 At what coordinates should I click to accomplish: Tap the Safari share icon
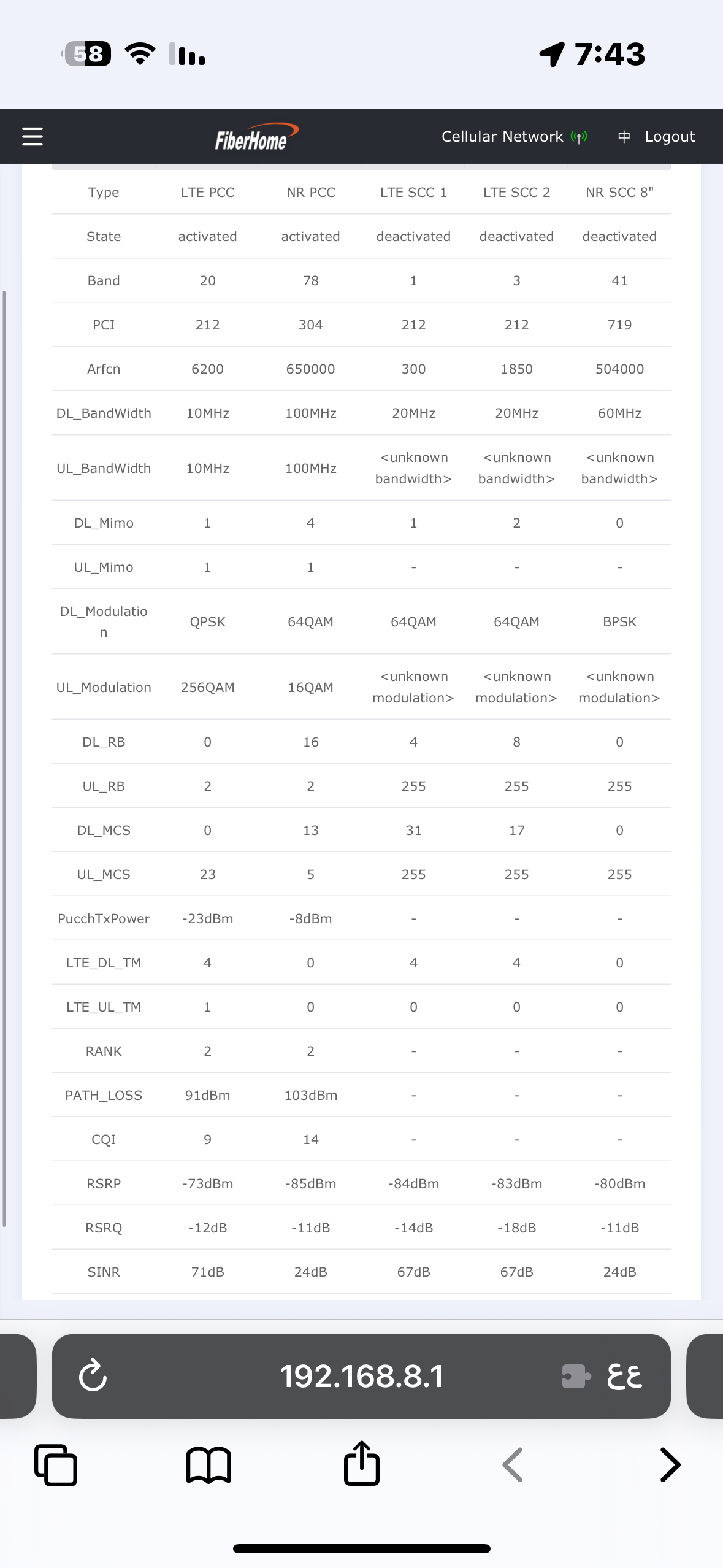coord(361,1464)
